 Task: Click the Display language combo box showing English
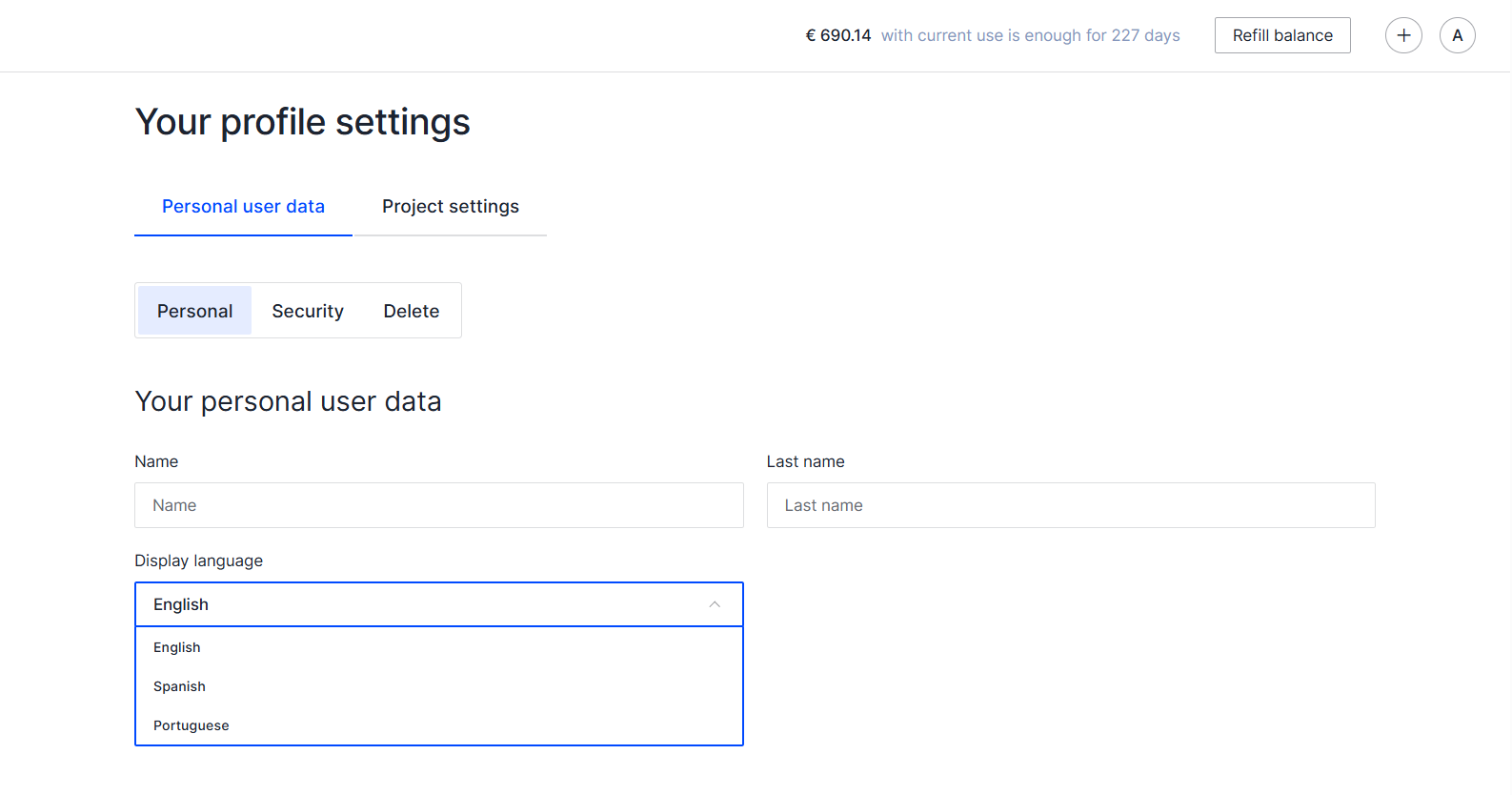pos(419,604)
